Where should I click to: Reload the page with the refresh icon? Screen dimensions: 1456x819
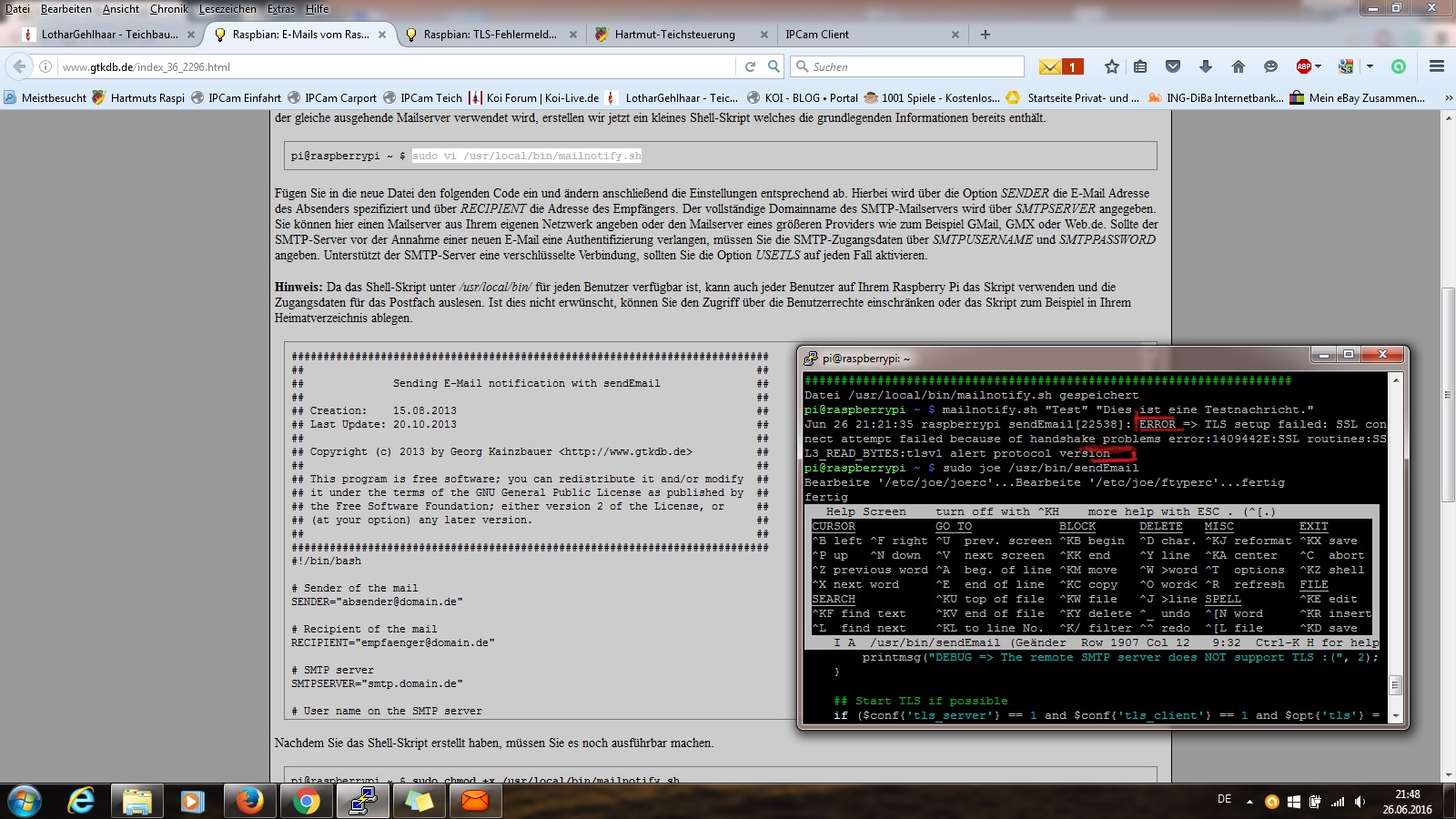pos(750,66)
